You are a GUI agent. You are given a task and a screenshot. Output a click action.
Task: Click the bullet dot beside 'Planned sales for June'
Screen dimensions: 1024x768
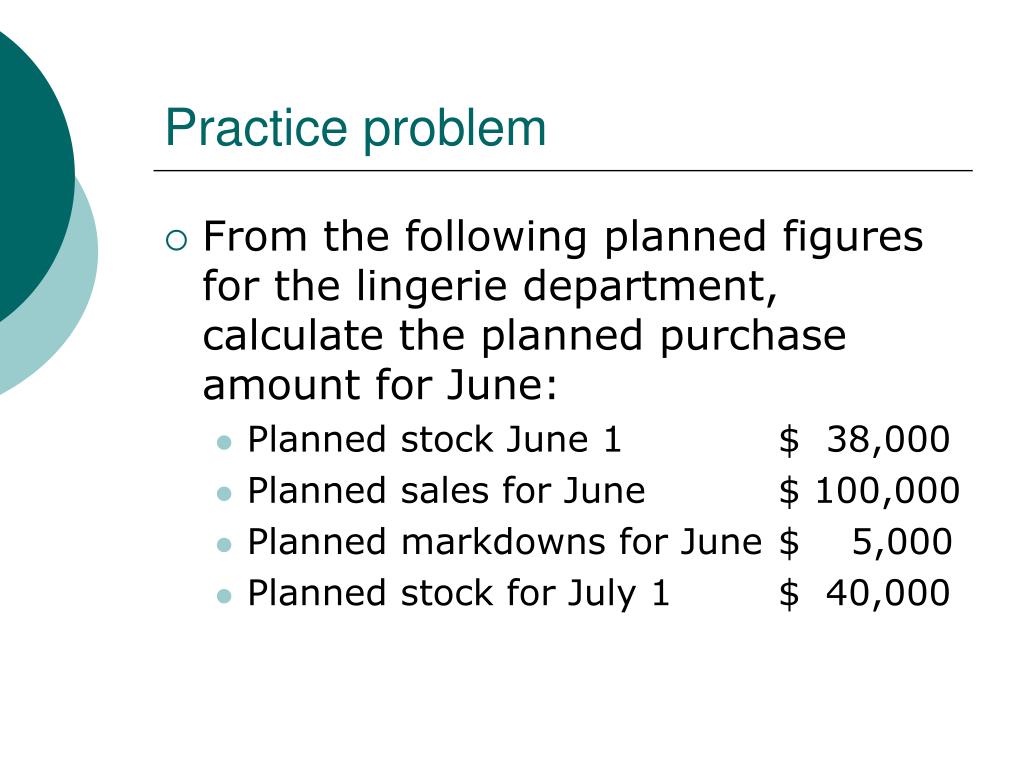click(x=224, y=494)
